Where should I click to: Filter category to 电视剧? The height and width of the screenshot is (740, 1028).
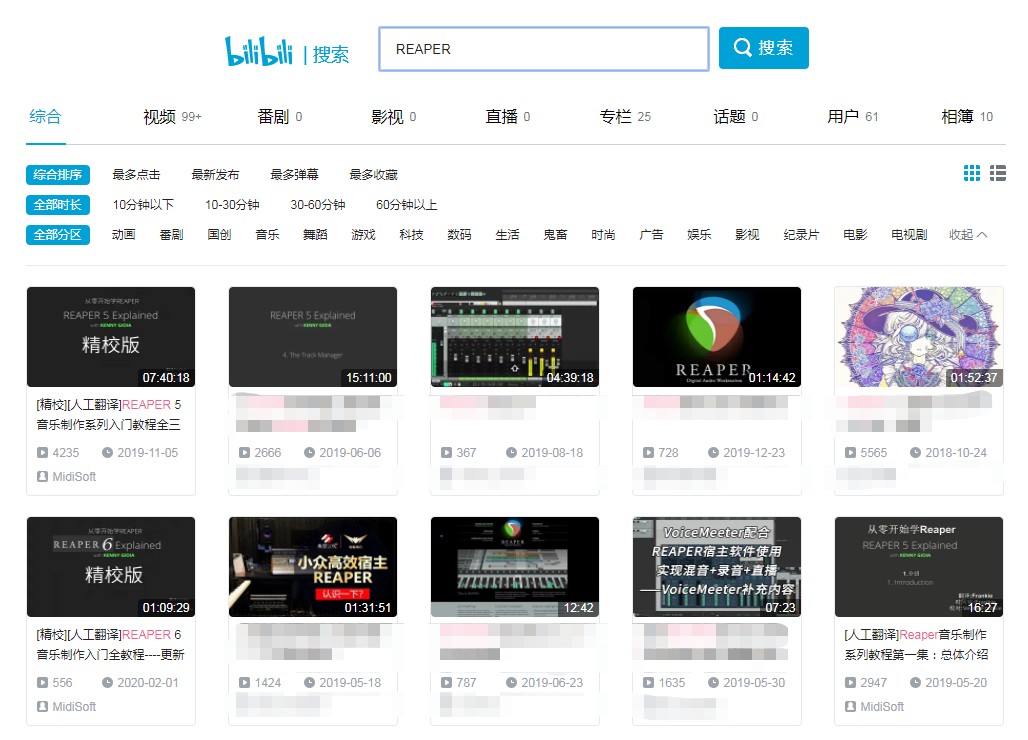pyautogui.click(x=909, y=235)
